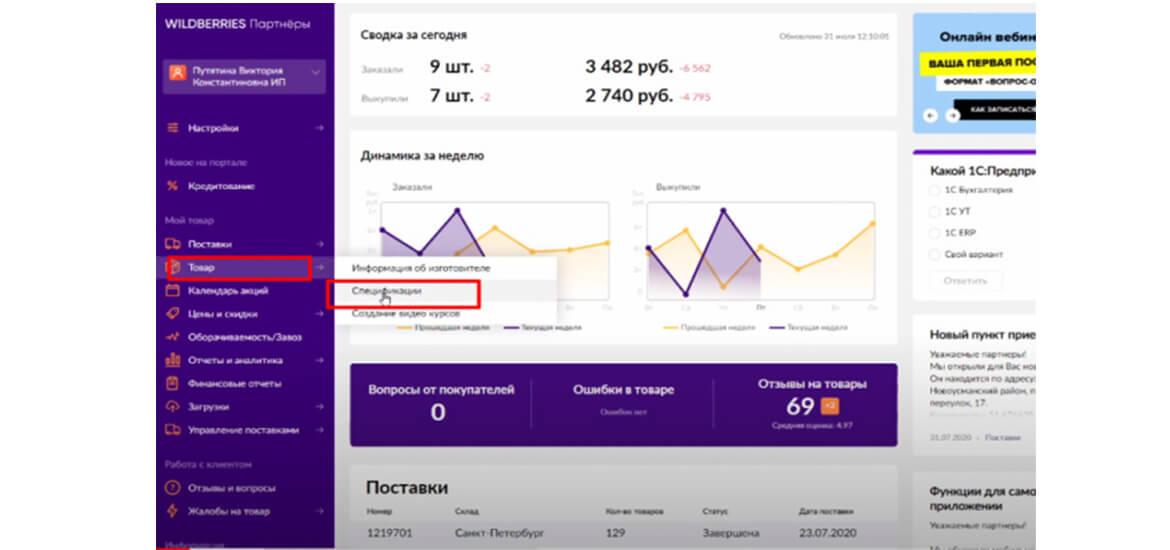The width and height of the screenshot is (1170, 550).
Task: Click the question icon beside Отзывы и вопросы
Action: click(x=173, y=488)
